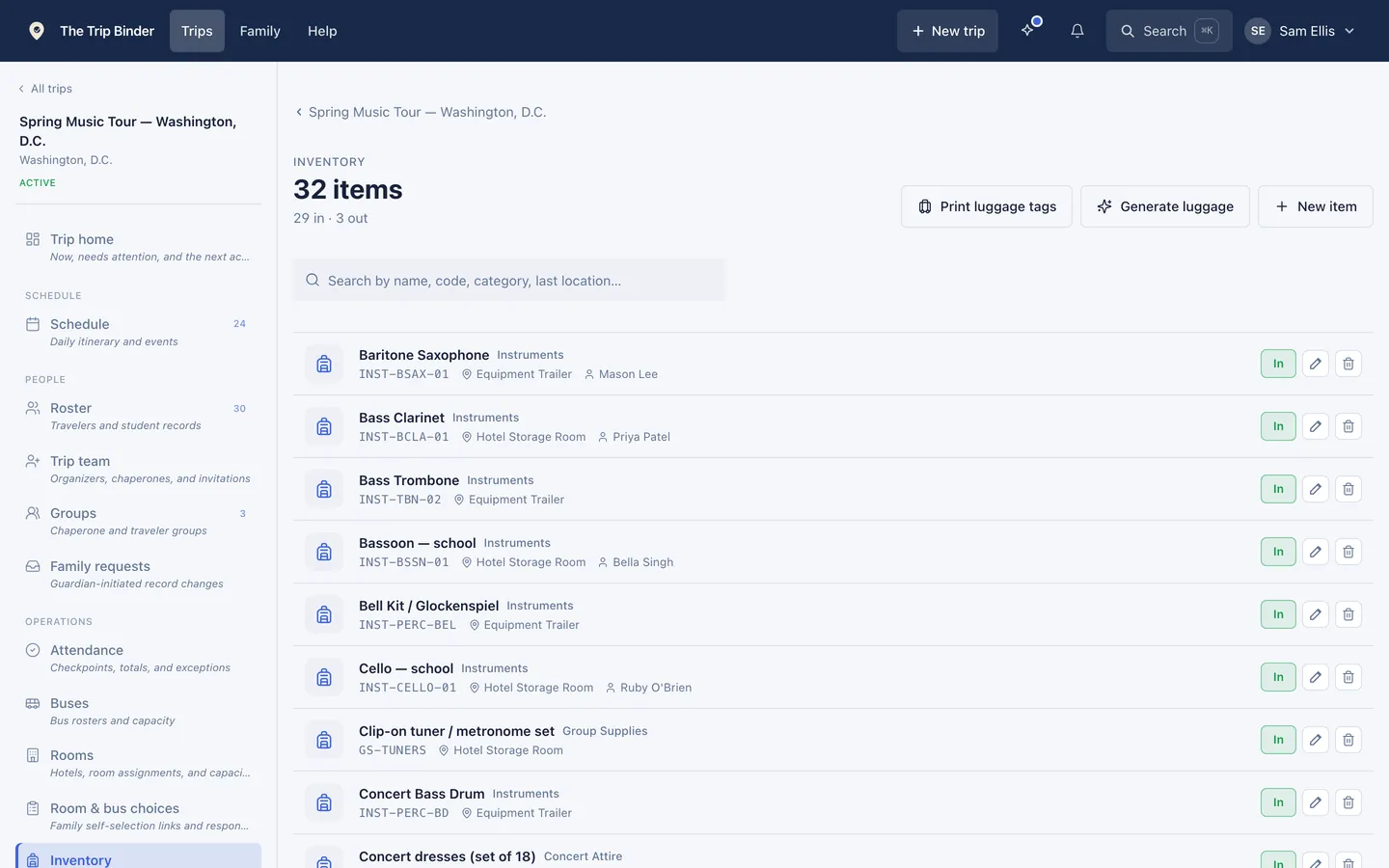The image size is (1389, 868).
Task: Click the luggage icon for Bass Clarinet
Action: 324,426
